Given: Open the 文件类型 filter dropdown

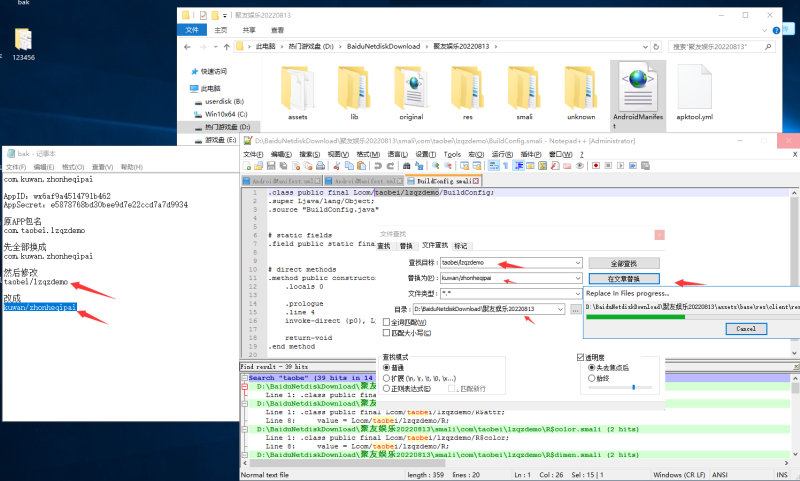Looking at the screenshot, I should (x=578, y=293).
